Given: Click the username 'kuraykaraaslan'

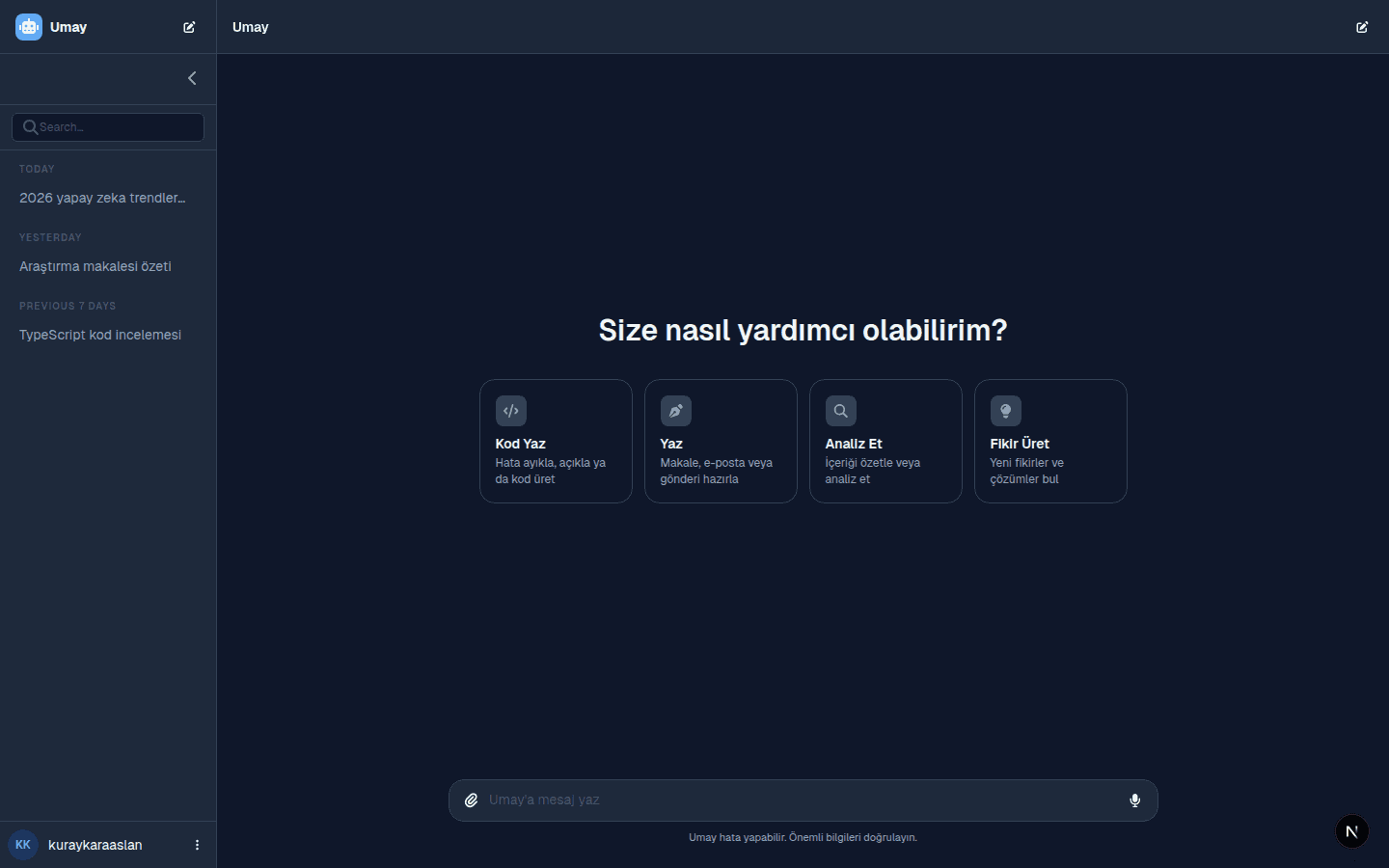Looking at the screenshot, I should [95, 845].
